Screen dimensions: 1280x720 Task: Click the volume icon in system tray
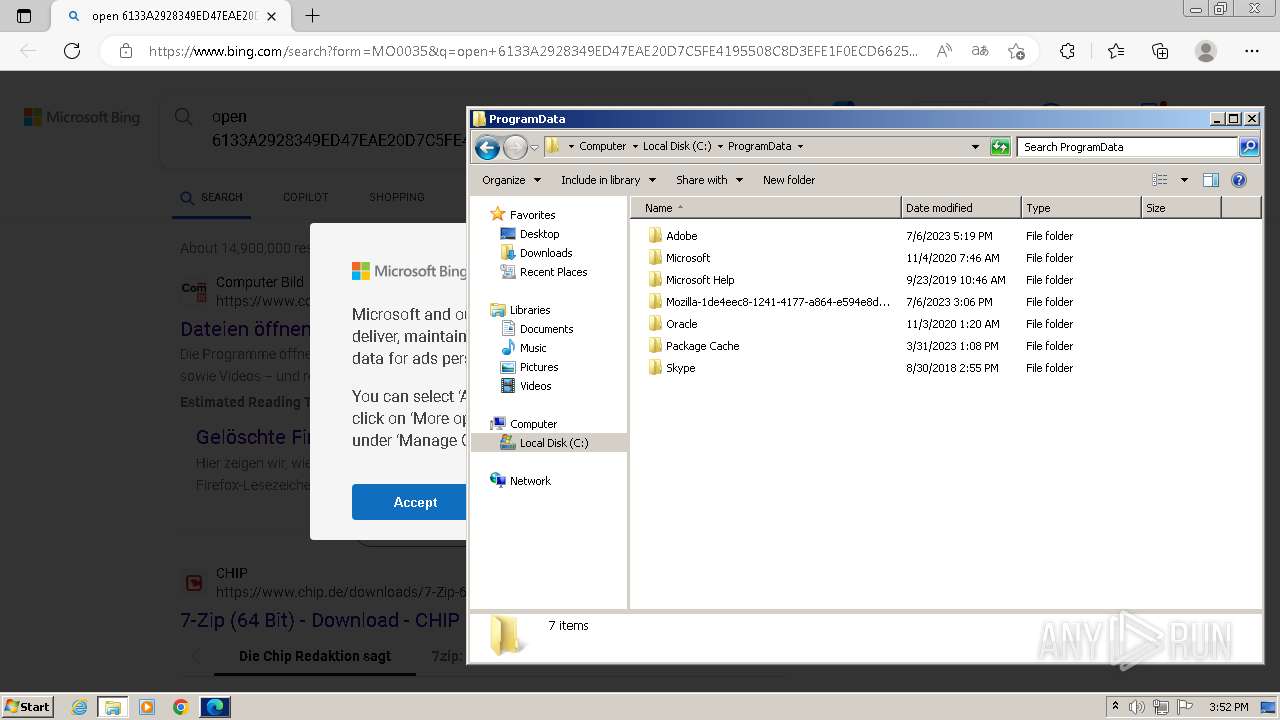(x=1137, y=707)
